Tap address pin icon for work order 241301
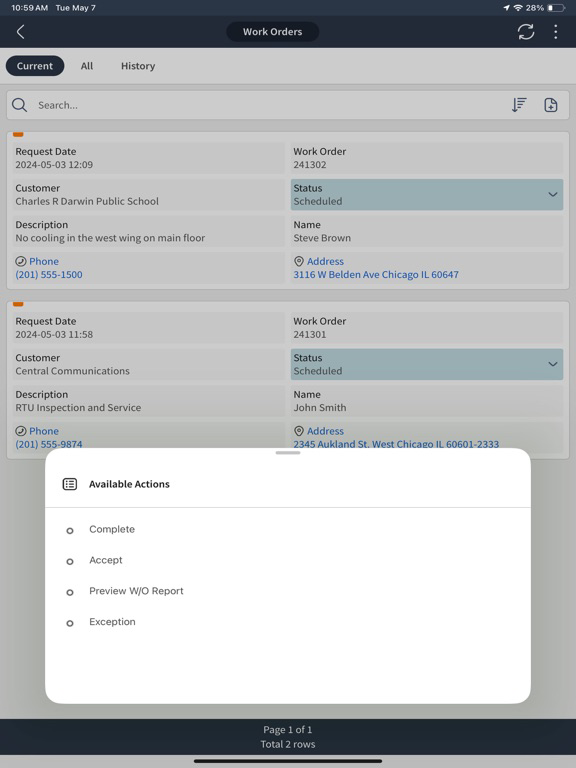The image size is (576, 768). click(299, 431)
